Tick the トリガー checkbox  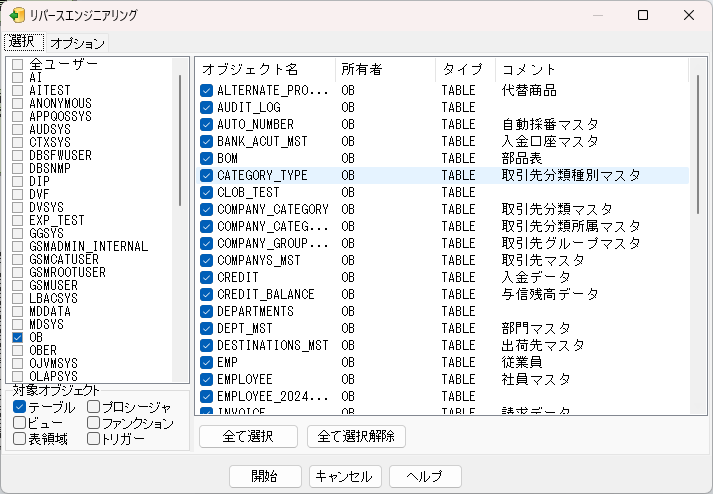[x=93, y=439]
